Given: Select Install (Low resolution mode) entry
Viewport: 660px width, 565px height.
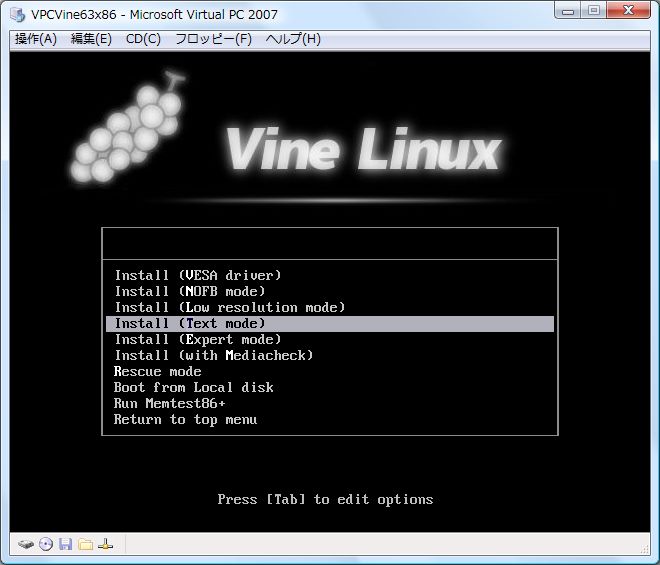Looking at the screenshot, I should click(330, 307).
